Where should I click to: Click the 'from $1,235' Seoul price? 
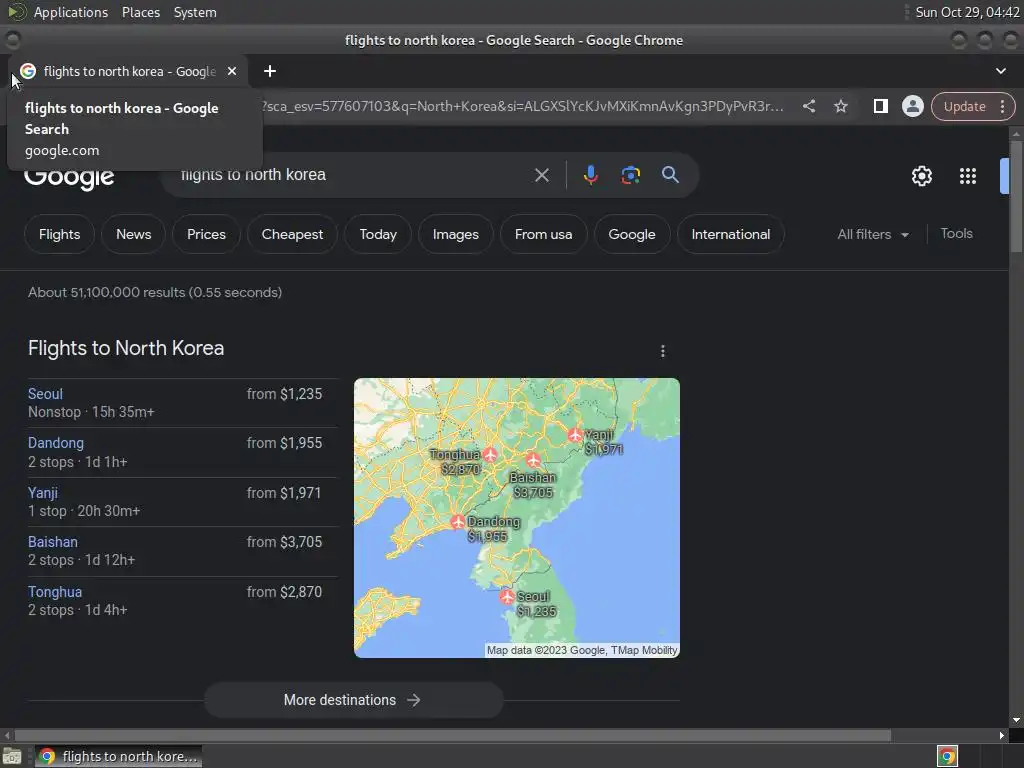click(x=284, y=394)
